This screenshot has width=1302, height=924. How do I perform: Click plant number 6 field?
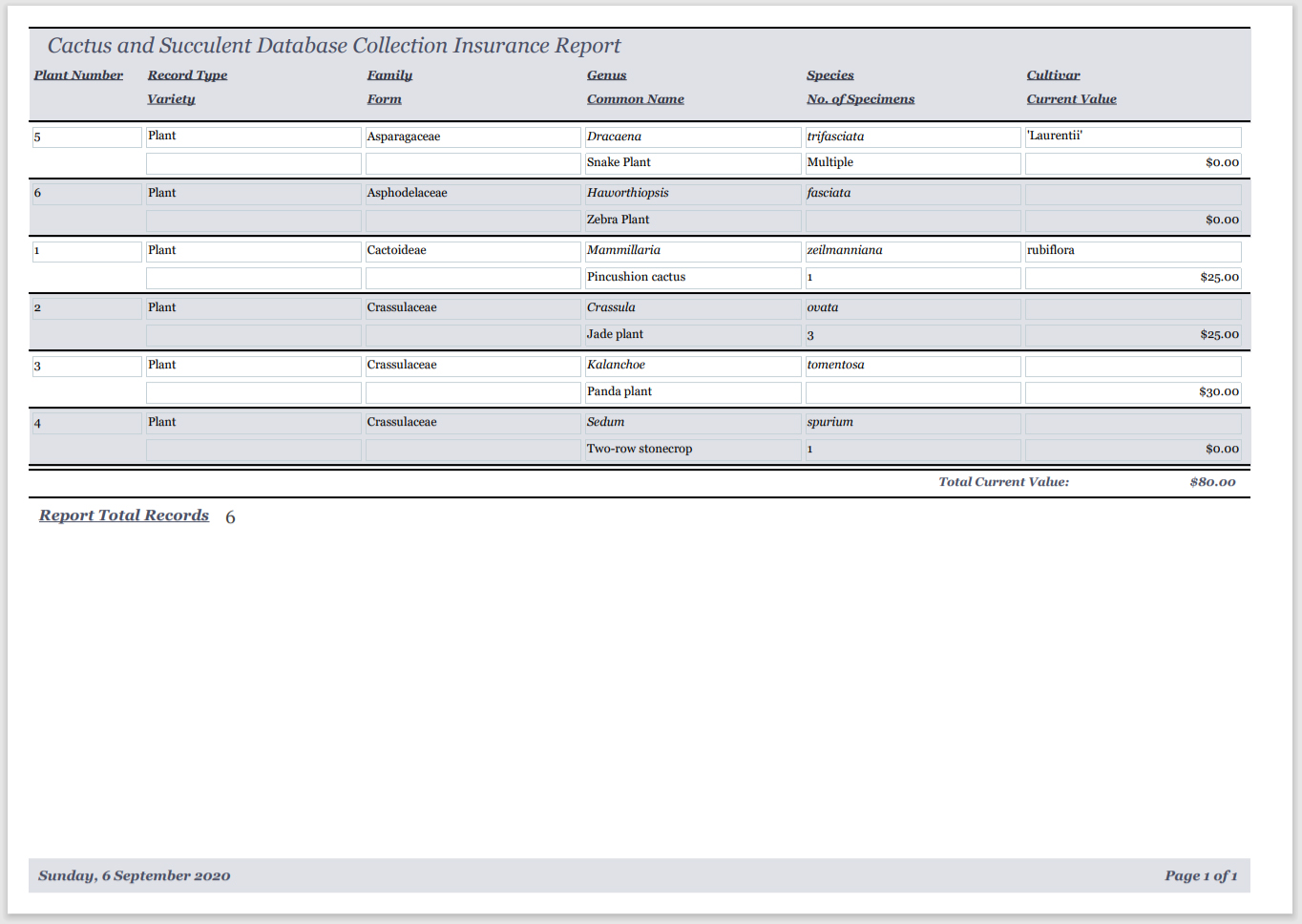click(x=87, y=194)
